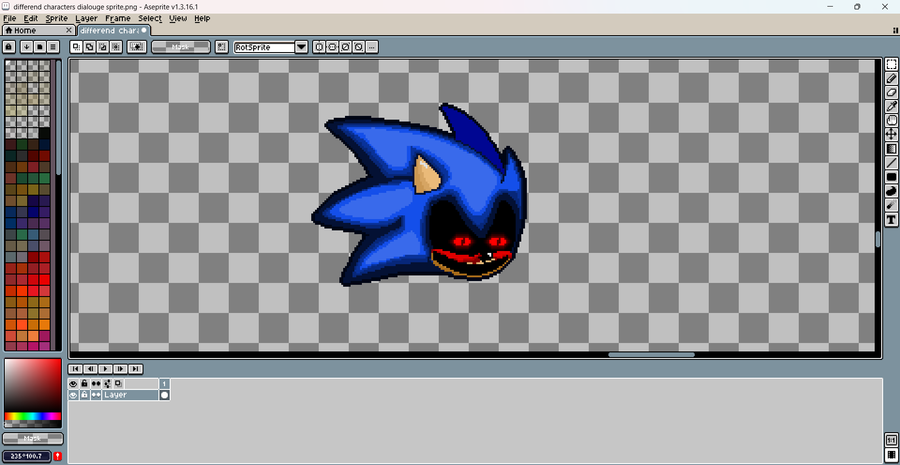Open the palette options menu icon
The image size is (900, 465).
point(53,47)
